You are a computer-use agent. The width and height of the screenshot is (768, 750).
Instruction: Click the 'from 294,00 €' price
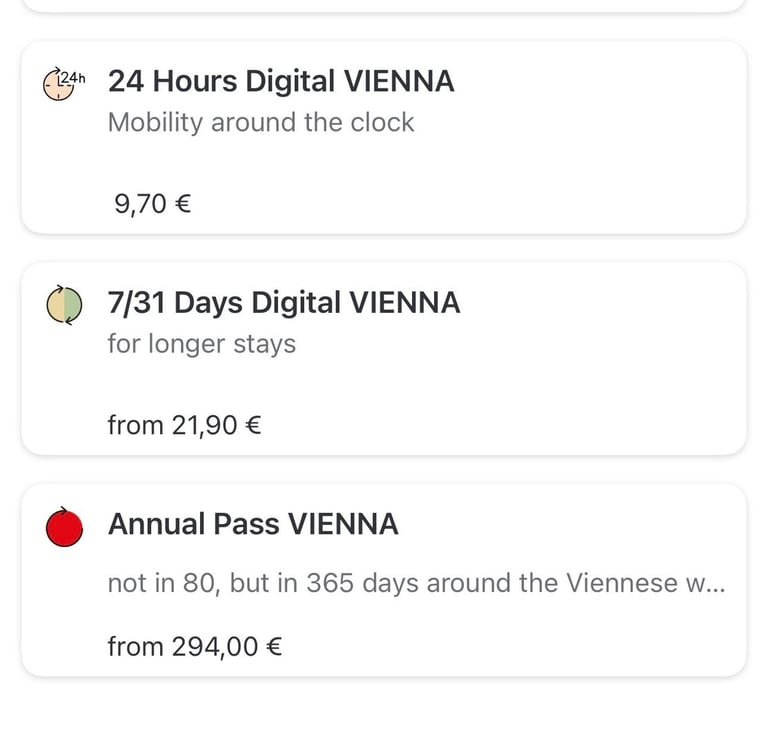pyautogui.click(x=194, y=647)
